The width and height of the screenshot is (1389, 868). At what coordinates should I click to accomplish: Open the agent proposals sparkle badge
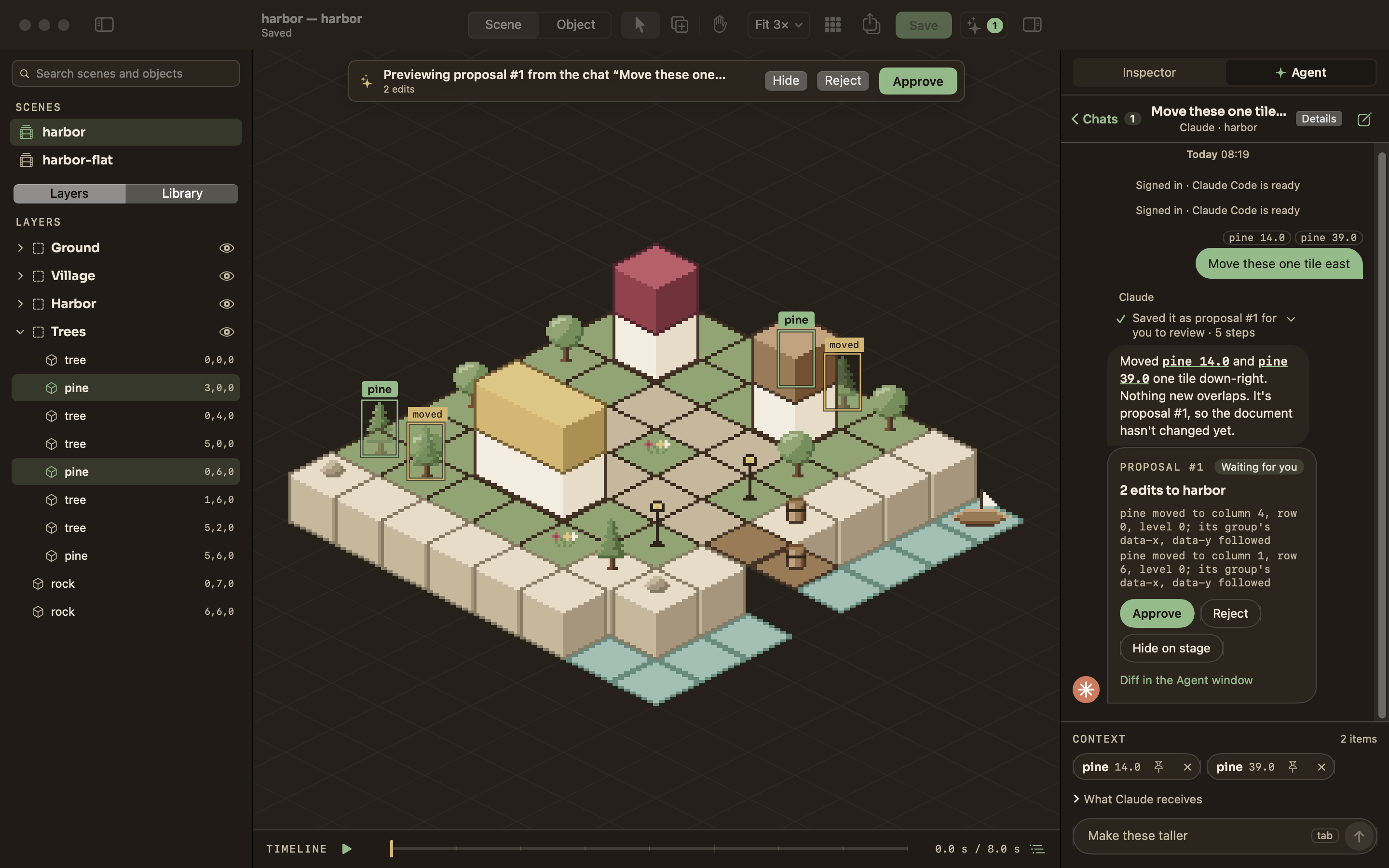click(984, 25)
